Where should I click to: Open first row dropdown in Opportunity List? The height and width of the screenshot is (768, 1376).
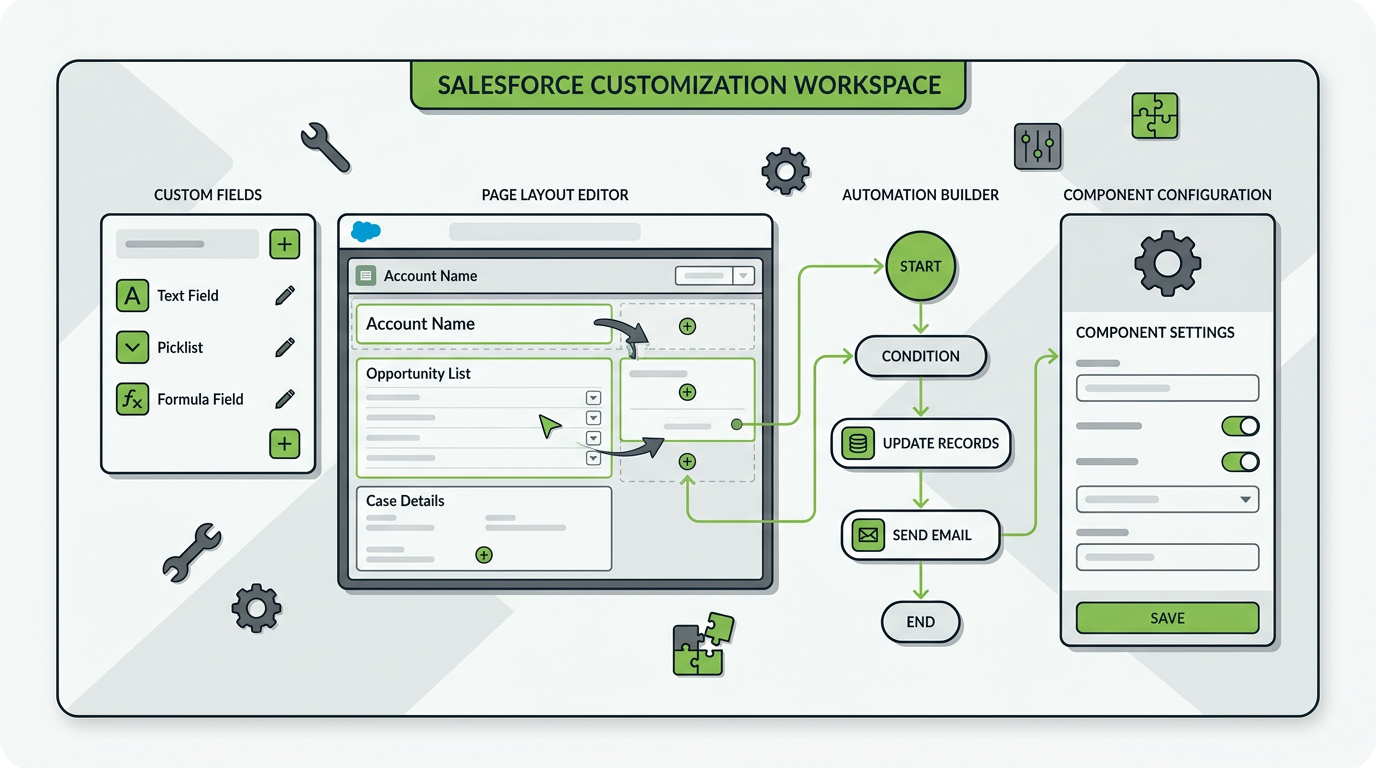593,398
